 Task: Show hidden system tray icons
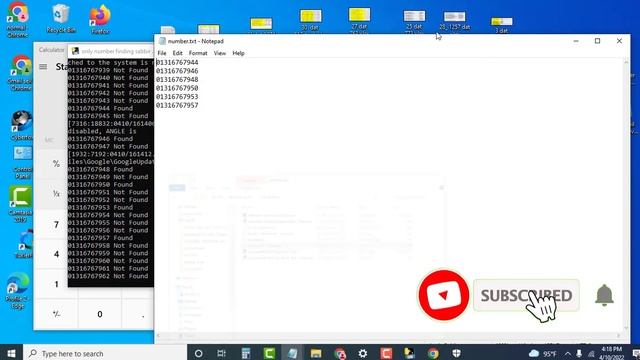[568, 353]
